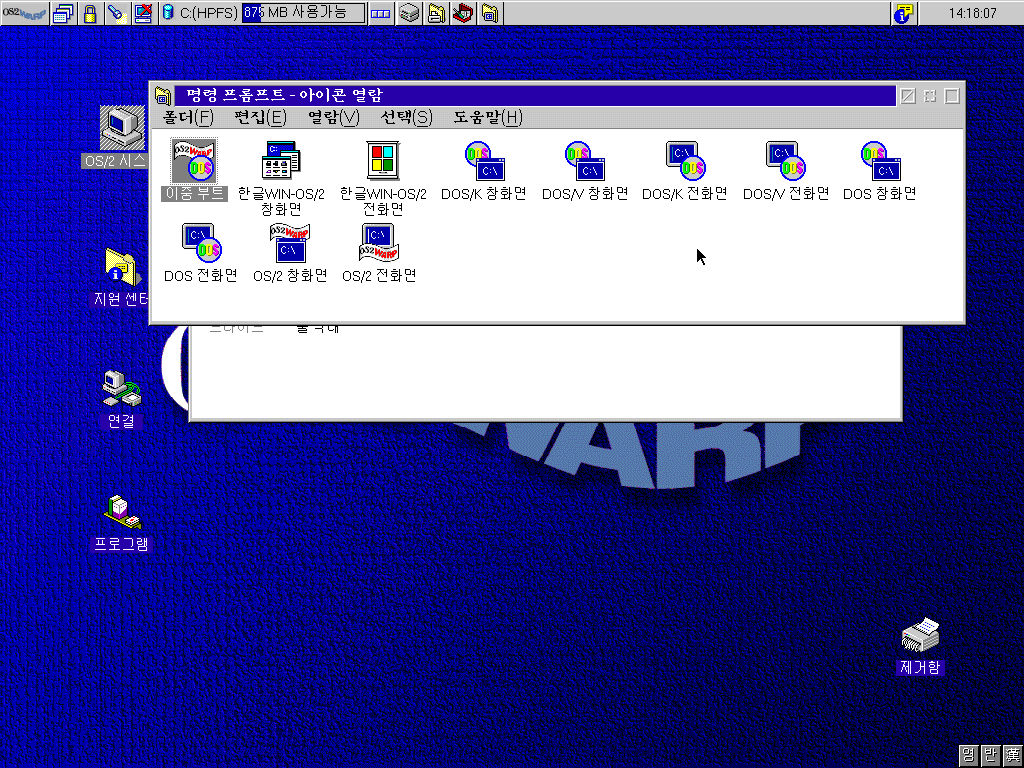
Task: Open the folder system menu icon in title bar
Action: (x=163, y=96)
